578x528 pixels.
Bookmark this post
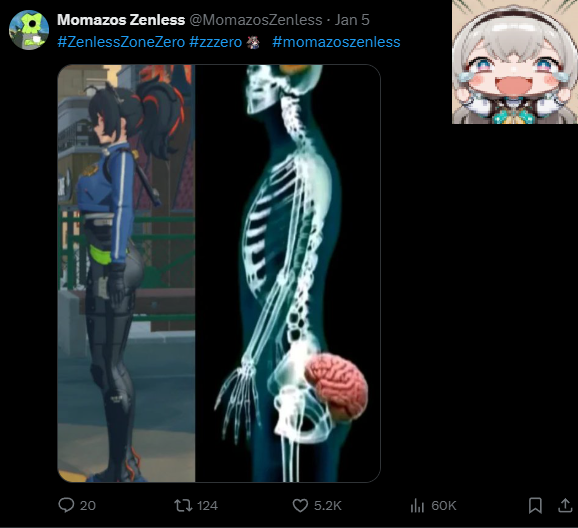click(x=535, y=505)
